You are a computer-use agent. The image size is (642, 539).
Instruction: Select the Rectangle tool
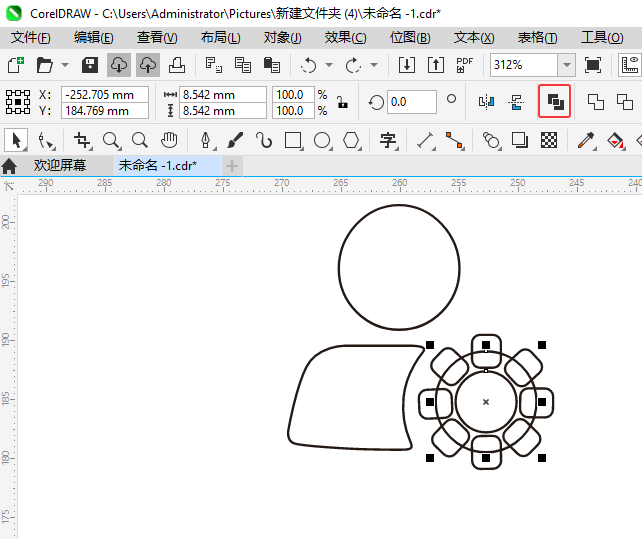coord(293,140)
